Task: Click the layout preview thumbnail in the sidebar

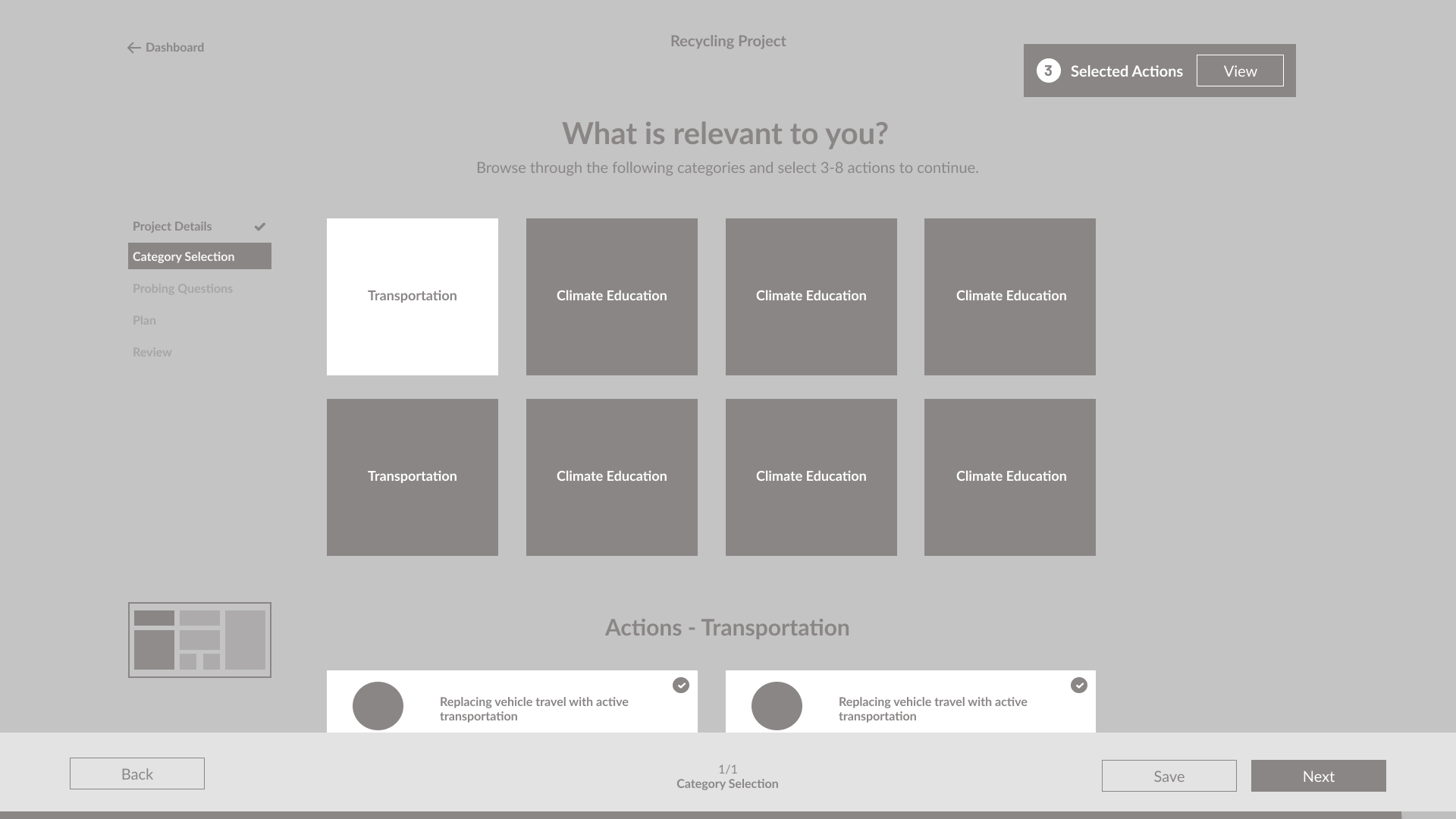Action: coord(199,640)
